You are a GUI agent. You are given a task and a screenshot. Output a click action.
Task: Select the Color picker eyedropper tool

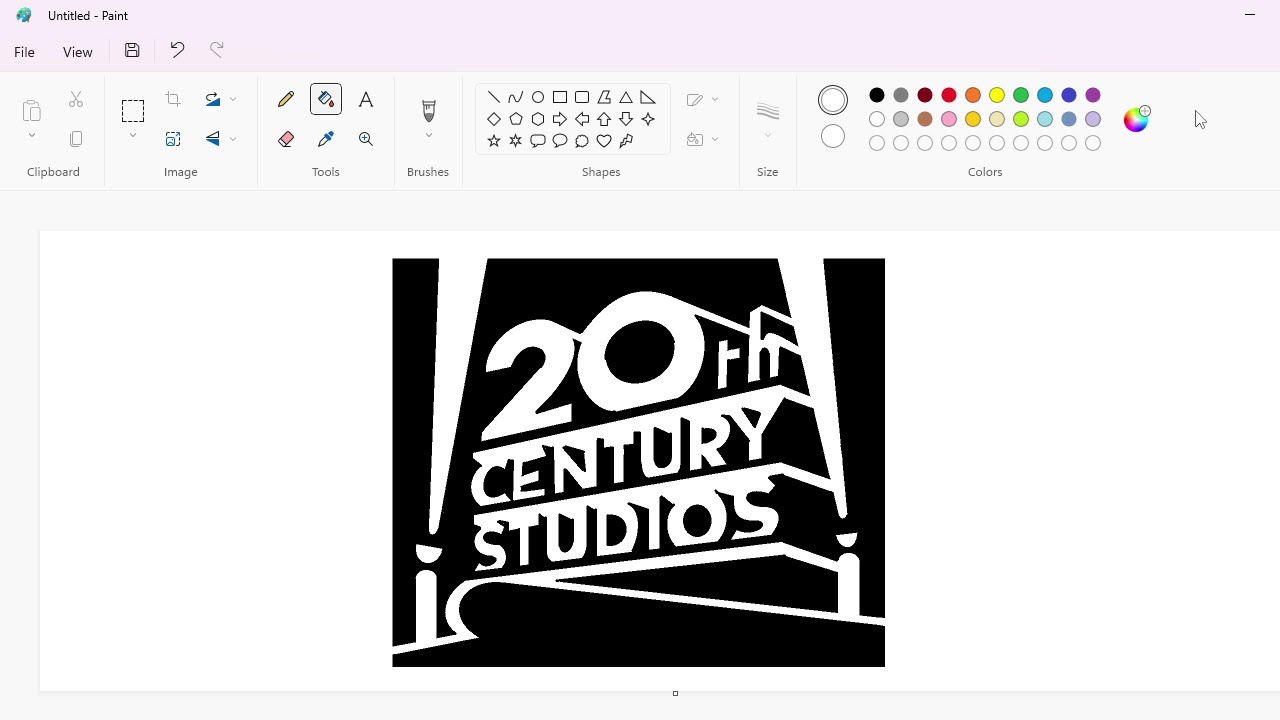click(x=326, y=139)
